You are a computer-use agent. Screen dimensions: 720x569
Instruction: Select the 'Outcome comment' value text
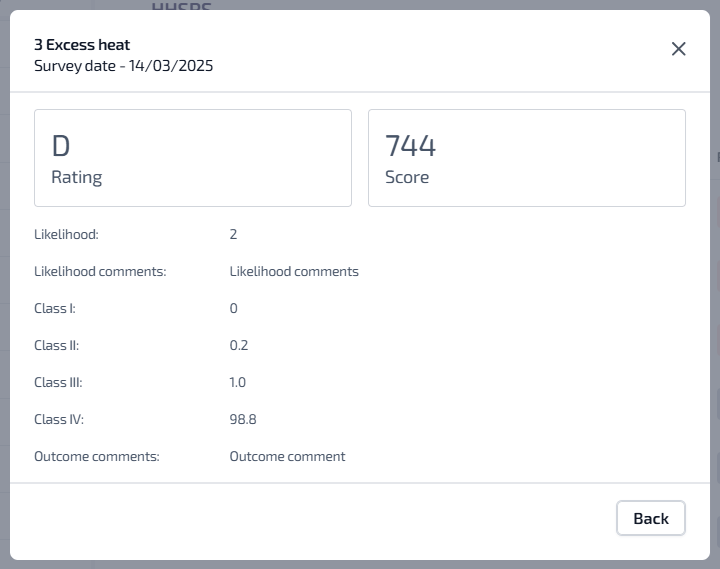coord(287,456)
